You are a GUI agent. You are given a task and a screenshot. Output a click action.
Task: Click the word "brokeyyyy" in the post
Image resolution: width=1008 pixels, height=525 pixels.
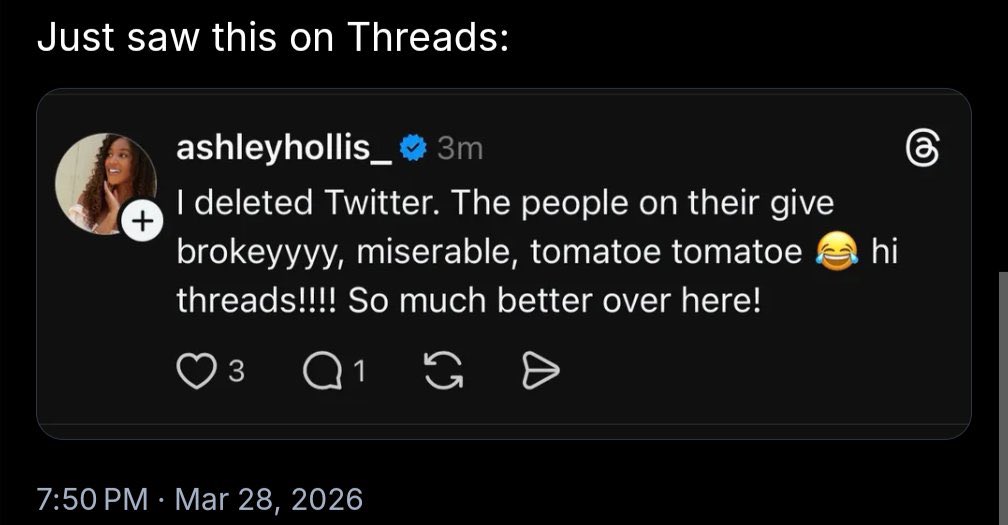click(x=260, y=252)
